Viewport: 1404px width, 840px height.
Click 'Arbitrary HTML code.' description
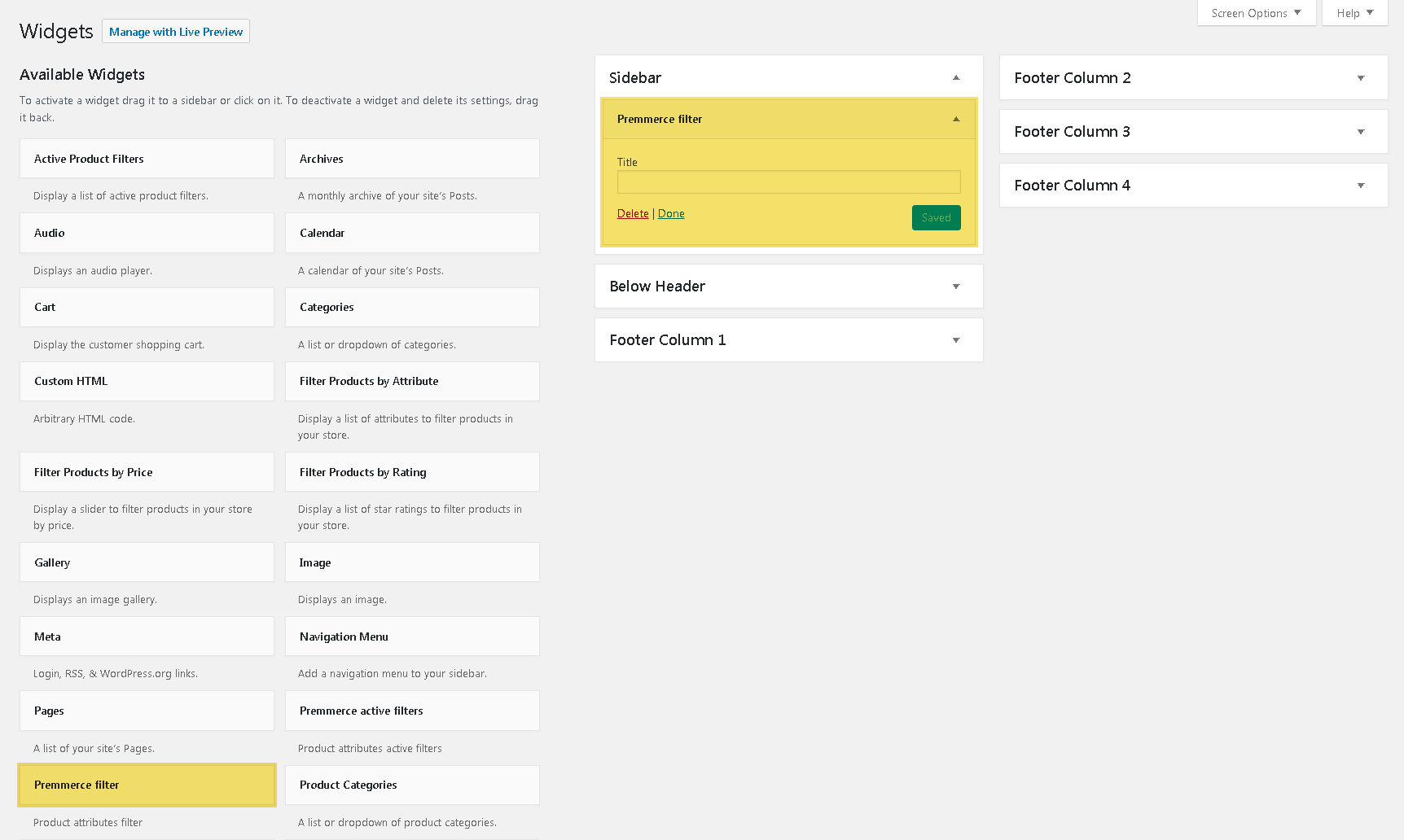(x=84, y=419)
